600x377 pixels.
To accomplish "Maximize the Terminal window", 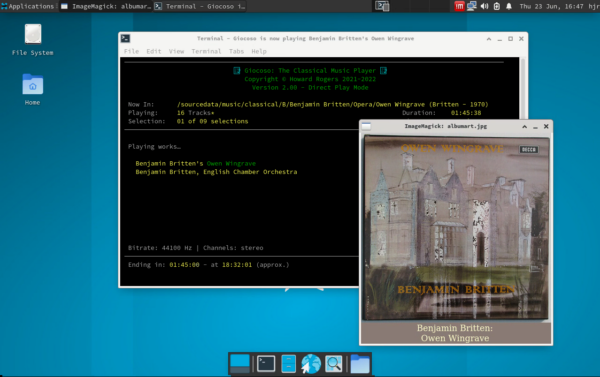I will 510,39.
